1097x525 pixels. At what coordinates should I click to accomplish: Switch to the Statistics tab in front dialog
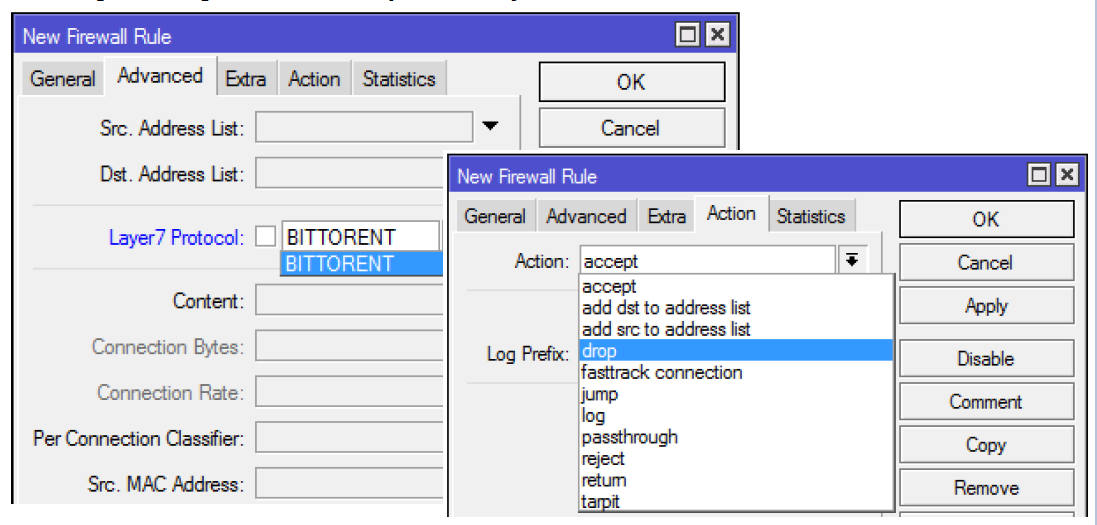810,216
